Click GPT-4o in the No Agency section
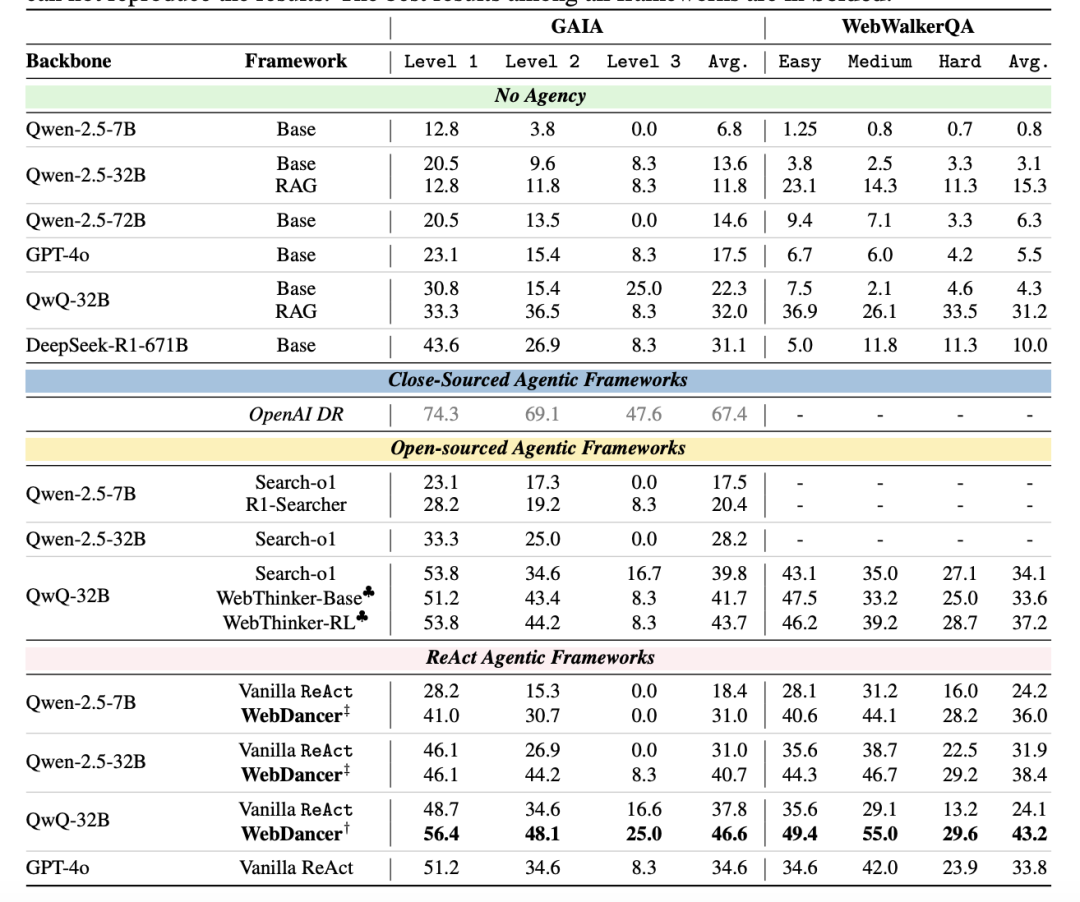This screenshot has height=902, width=1080. point(57,255)
